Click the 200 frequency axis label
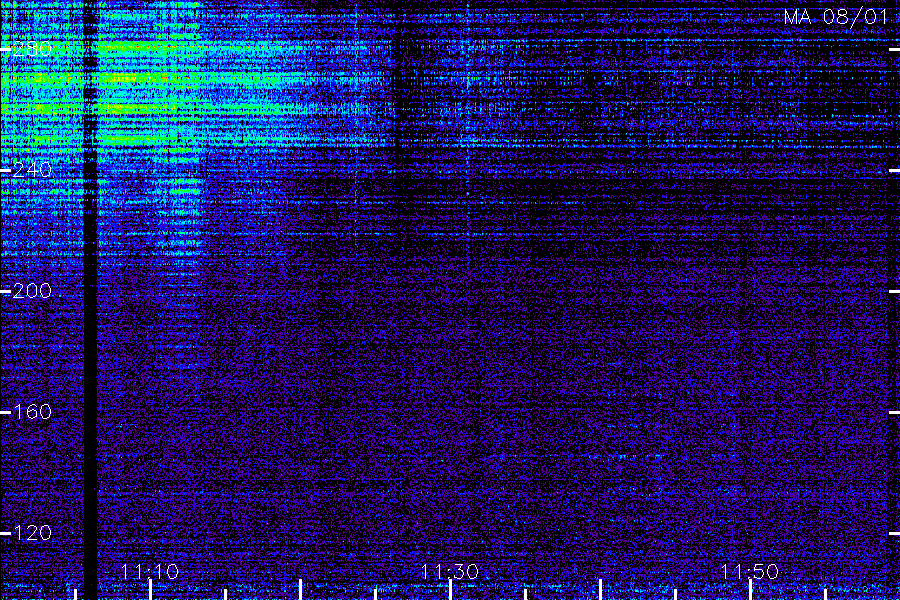The width and height of the screenshot is (900, 600). pos(32,291)
